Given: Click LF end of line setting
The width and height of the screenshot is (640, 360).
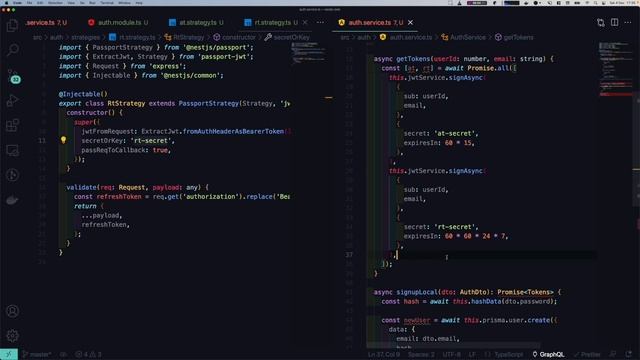Looking at the screenshot, I should point(472,354).
